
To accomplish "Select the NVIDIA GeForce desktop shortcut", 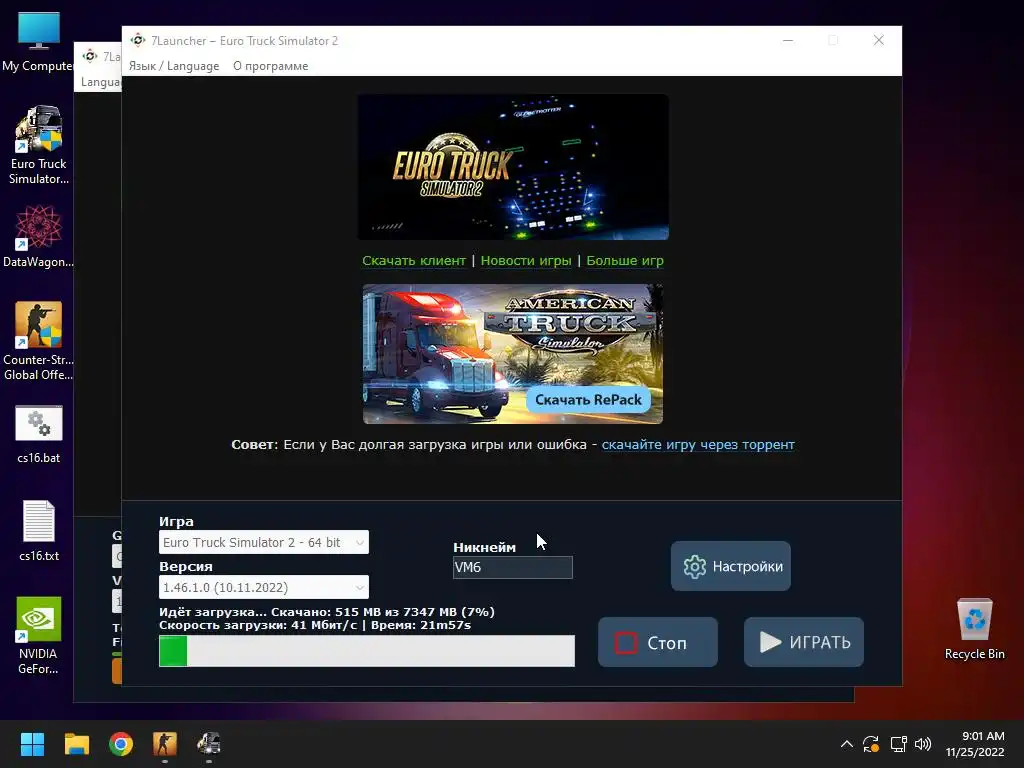I will [39, 635].
